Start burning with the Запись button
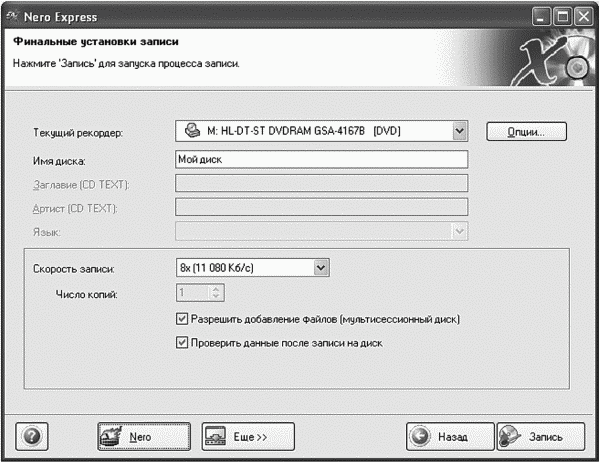This screenshot has width=600, height=462. coord(541,436)
